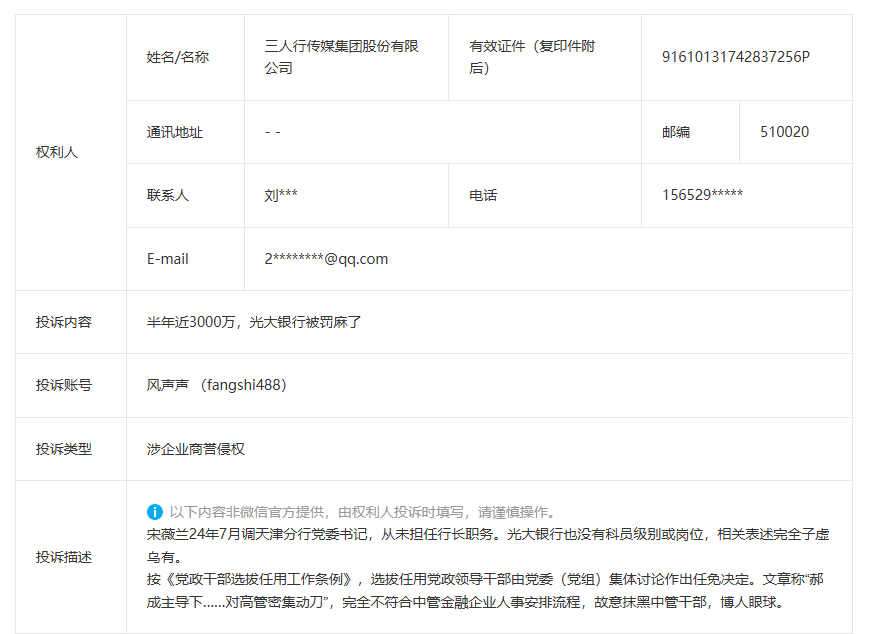Select ID number 91610131742837256P
The image size is (874, 634).
736,57
